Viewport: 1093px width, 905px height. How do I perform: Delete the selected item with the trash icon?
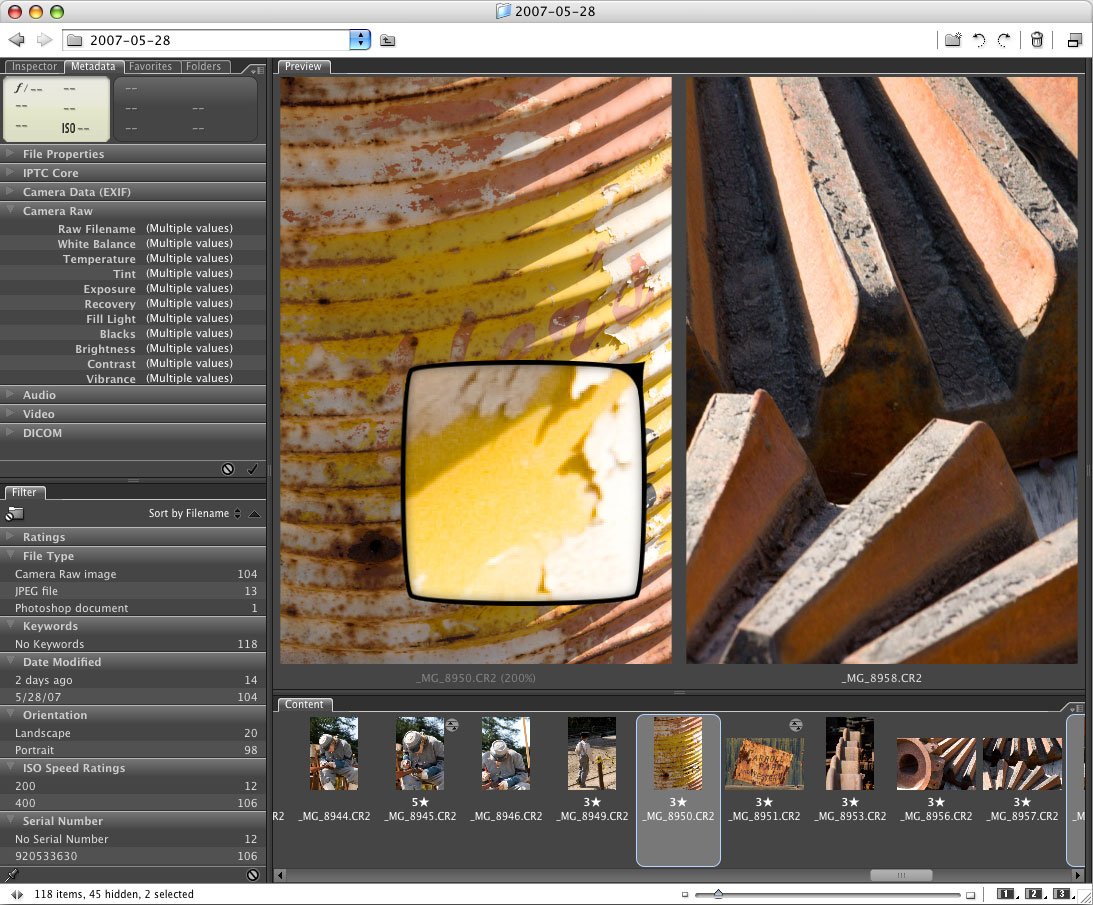1037,40
